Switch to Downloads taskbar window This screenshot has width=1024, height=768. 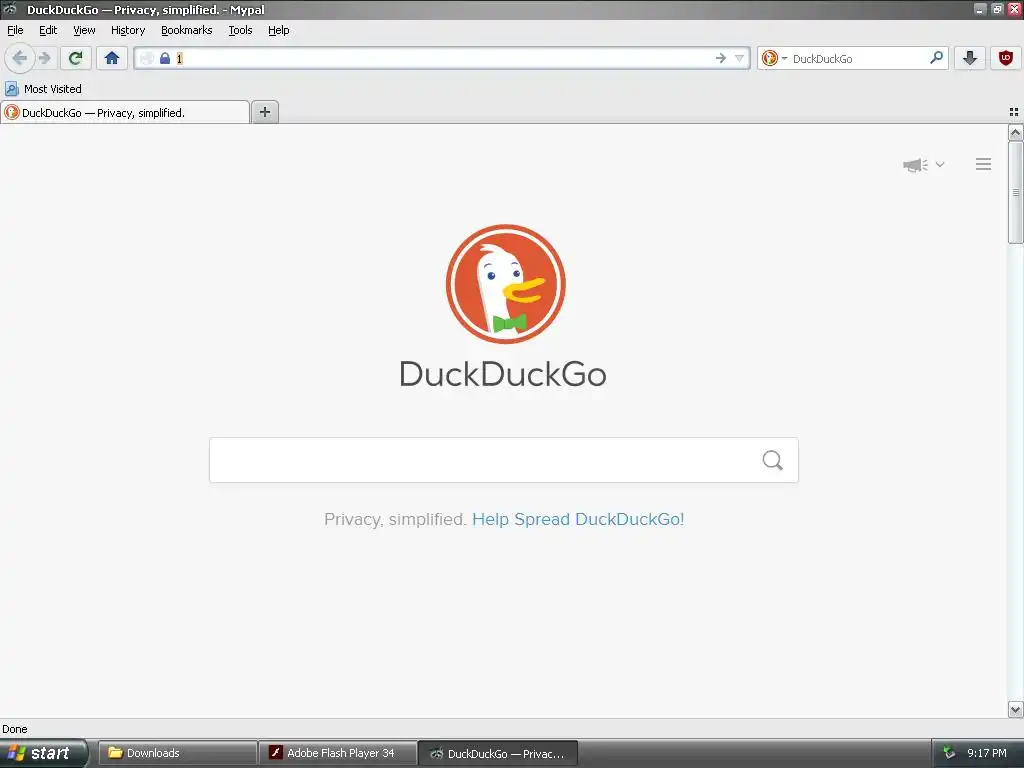coord(177,753)
